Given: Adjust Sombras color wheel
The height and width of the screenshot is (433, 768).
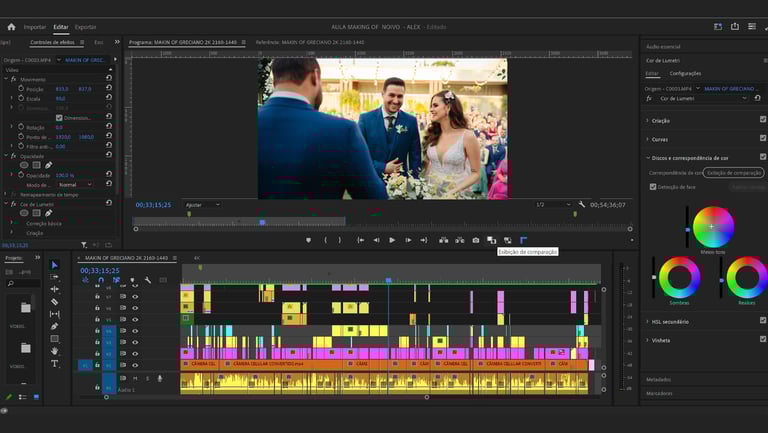Looking at the screenshot, I should (x=679, y=278).
